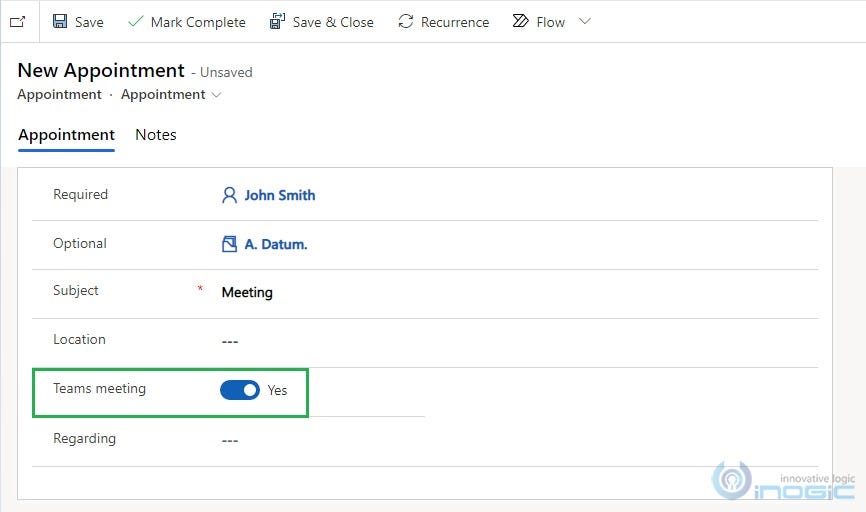Open the John Smith attendee link
This screenshot has height=512, width=866.
coord(279,195)
